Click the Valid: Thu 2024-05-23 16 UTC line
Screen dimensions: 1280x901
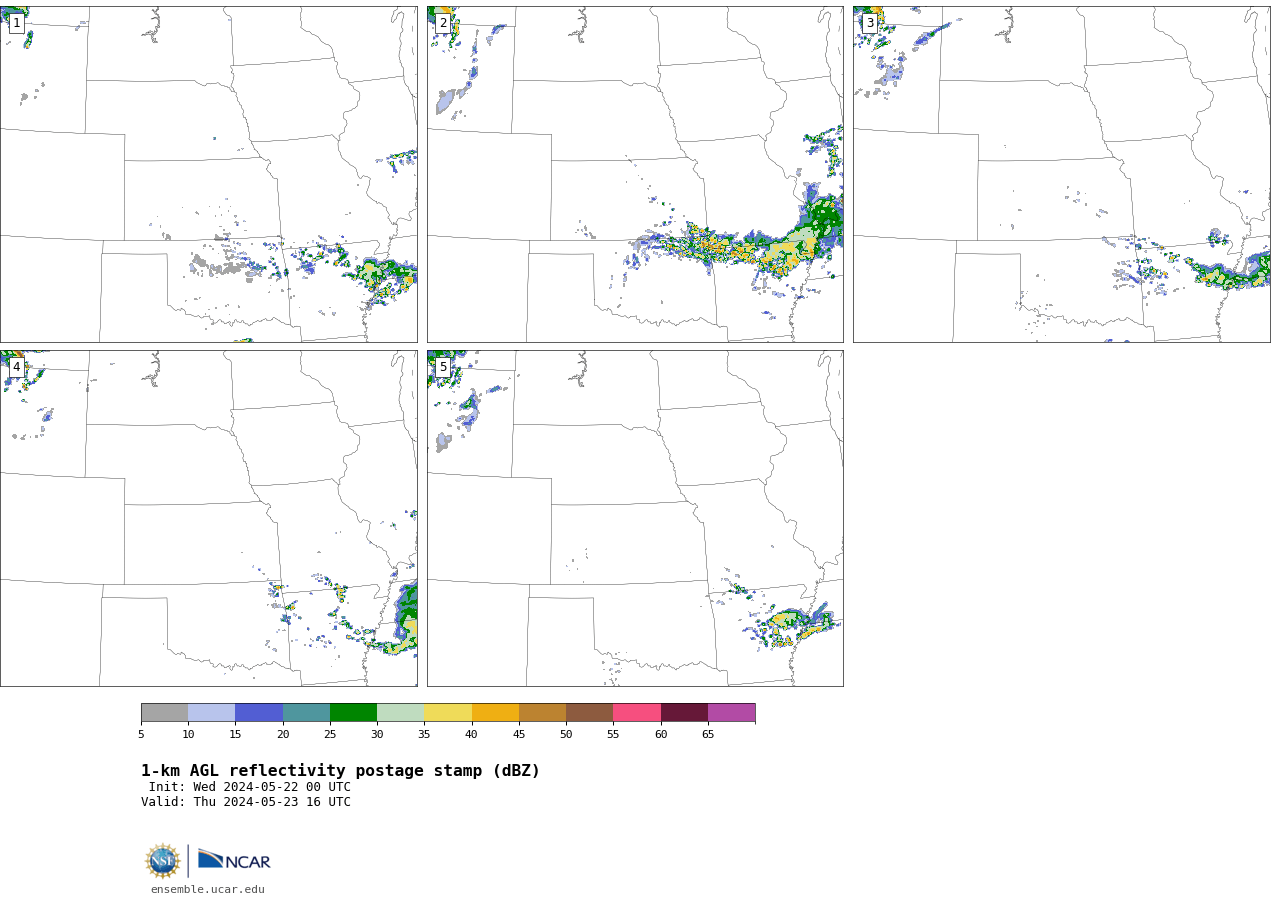[x=246, y=802]
